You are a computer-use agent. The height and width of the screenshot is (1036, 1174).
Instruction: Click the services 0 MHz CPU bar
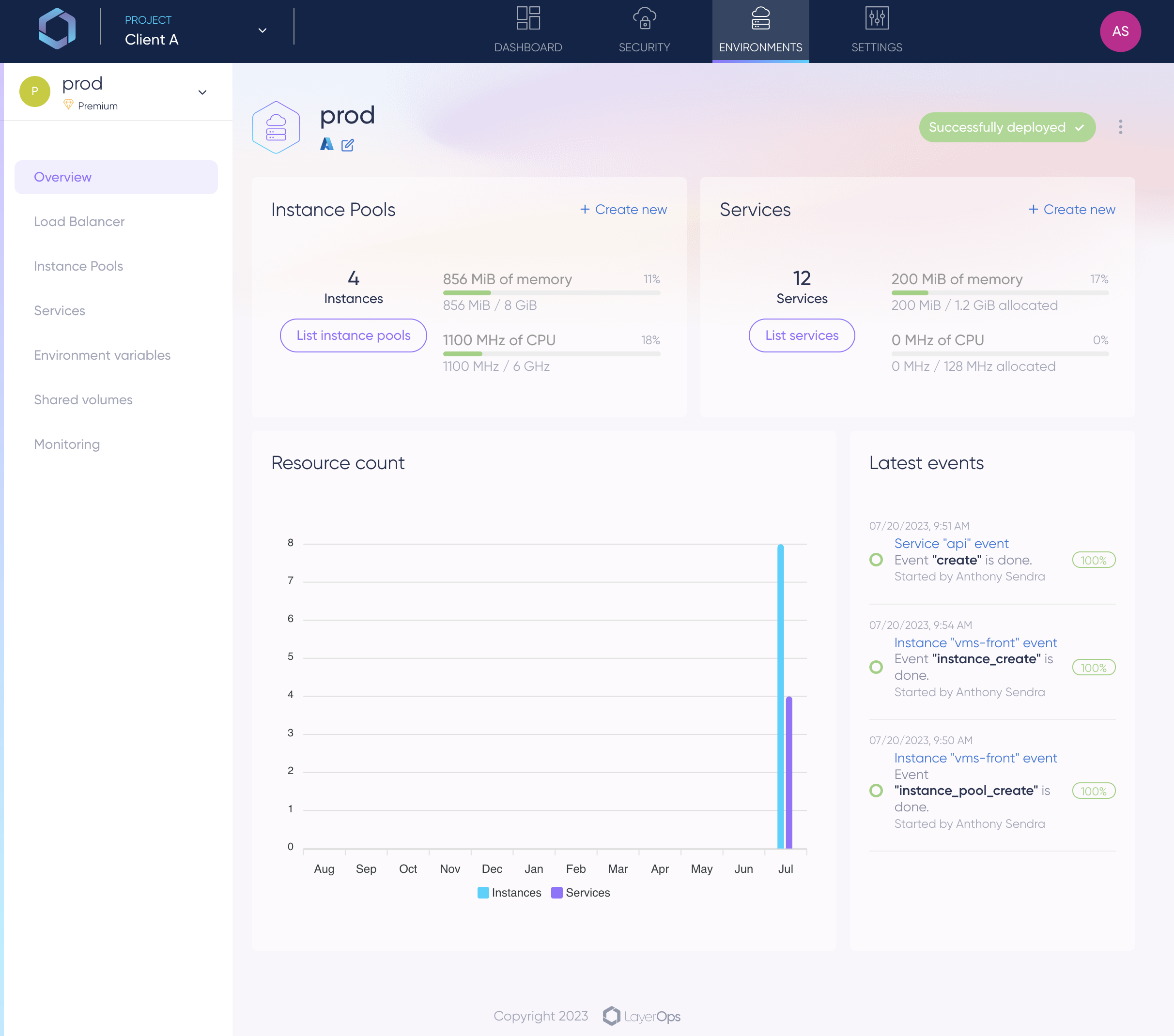click(1000, 354)
